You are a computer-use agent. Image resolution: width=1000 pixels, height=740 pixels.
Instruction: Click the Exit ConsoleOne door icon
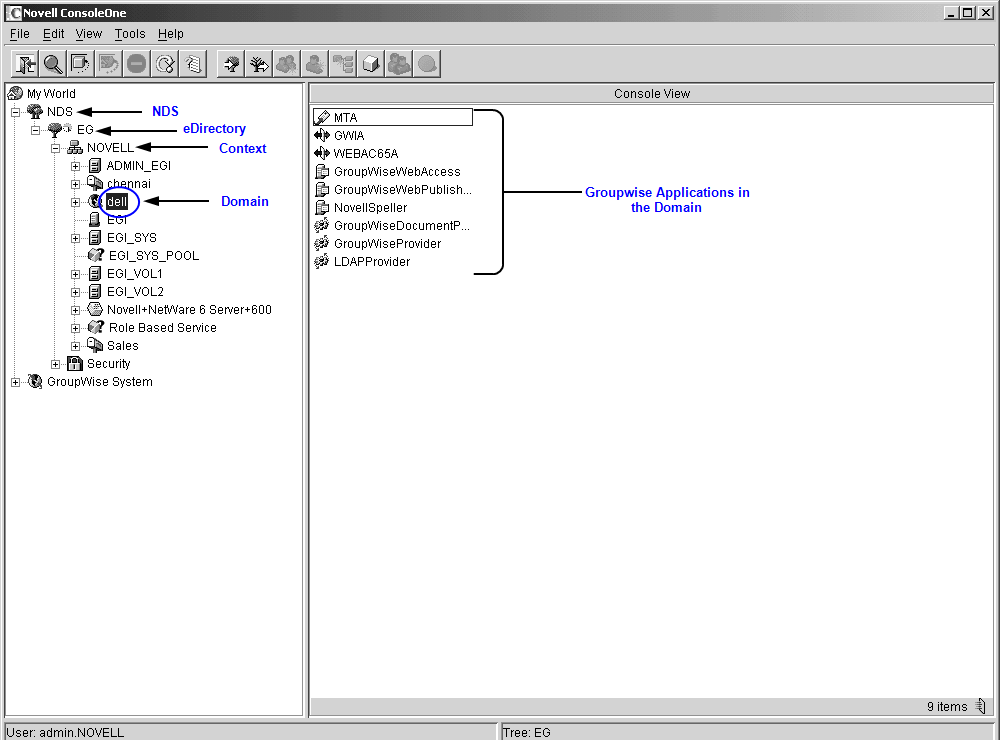pyautogui.click(x=26, y=64)
